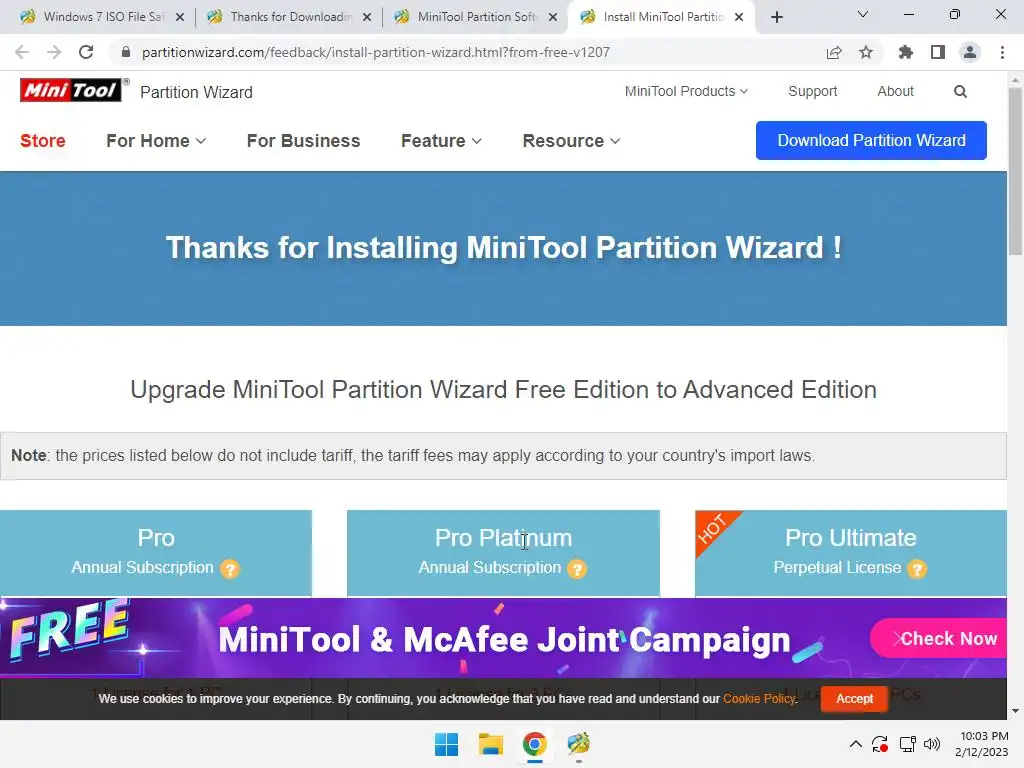
Task: Open the Chrome profile avatar
Action: (970, 52)
